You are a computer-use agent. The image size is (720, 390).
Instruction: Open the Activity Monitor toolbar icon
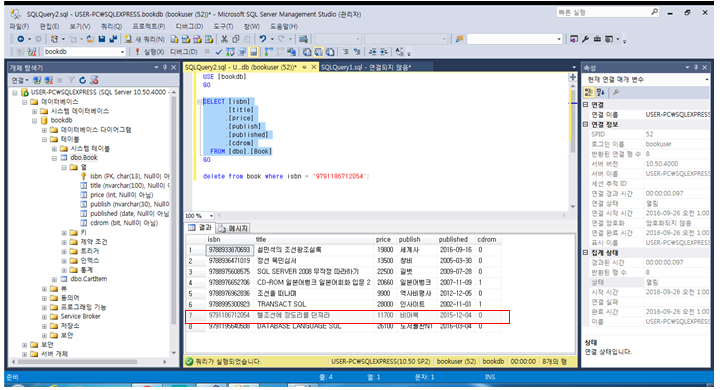tap(303, 39)
